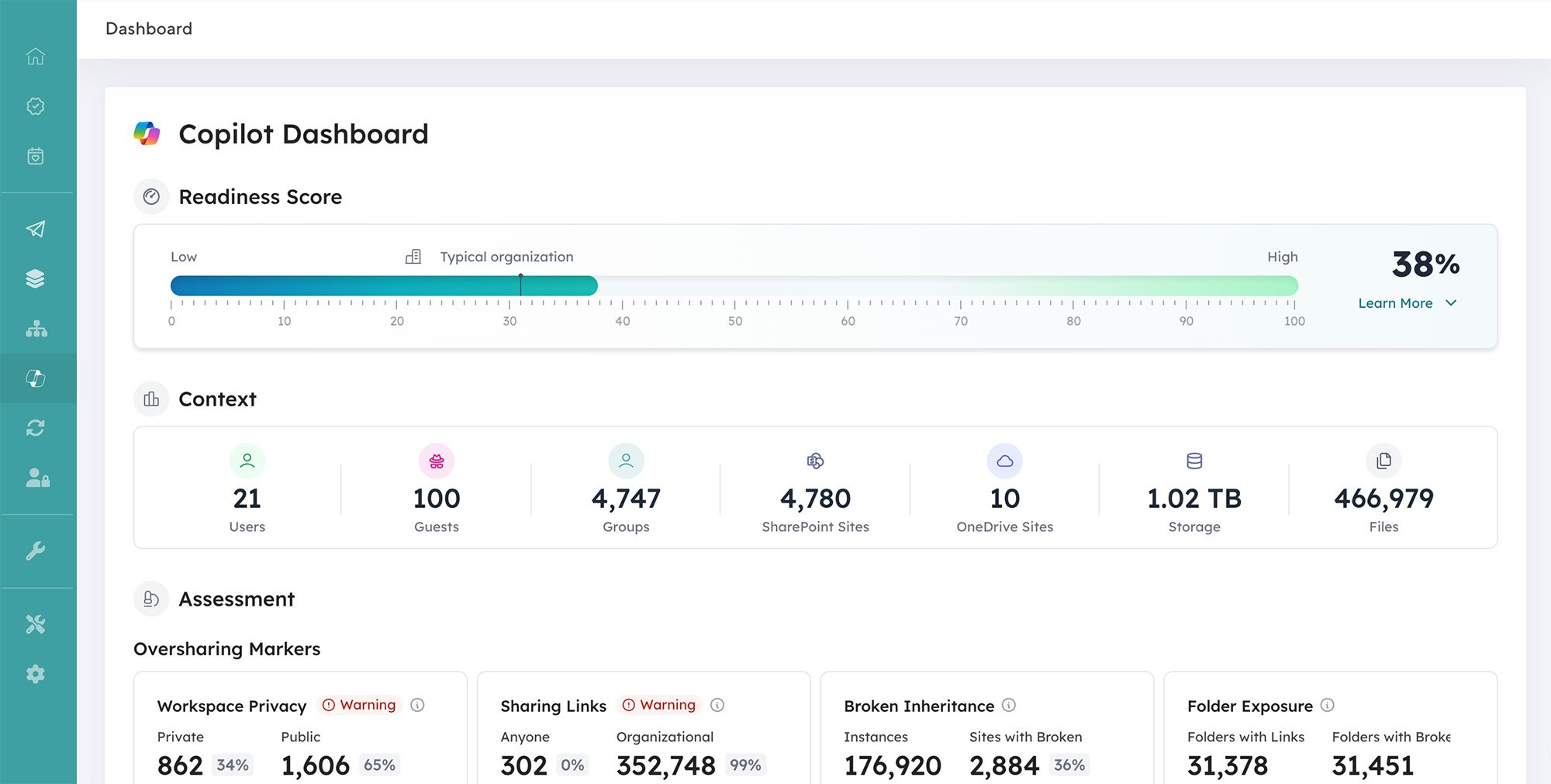Select the checkmark badge icon in the sidebar
The image size is (1551, 784).
click(x=36, y=106)
